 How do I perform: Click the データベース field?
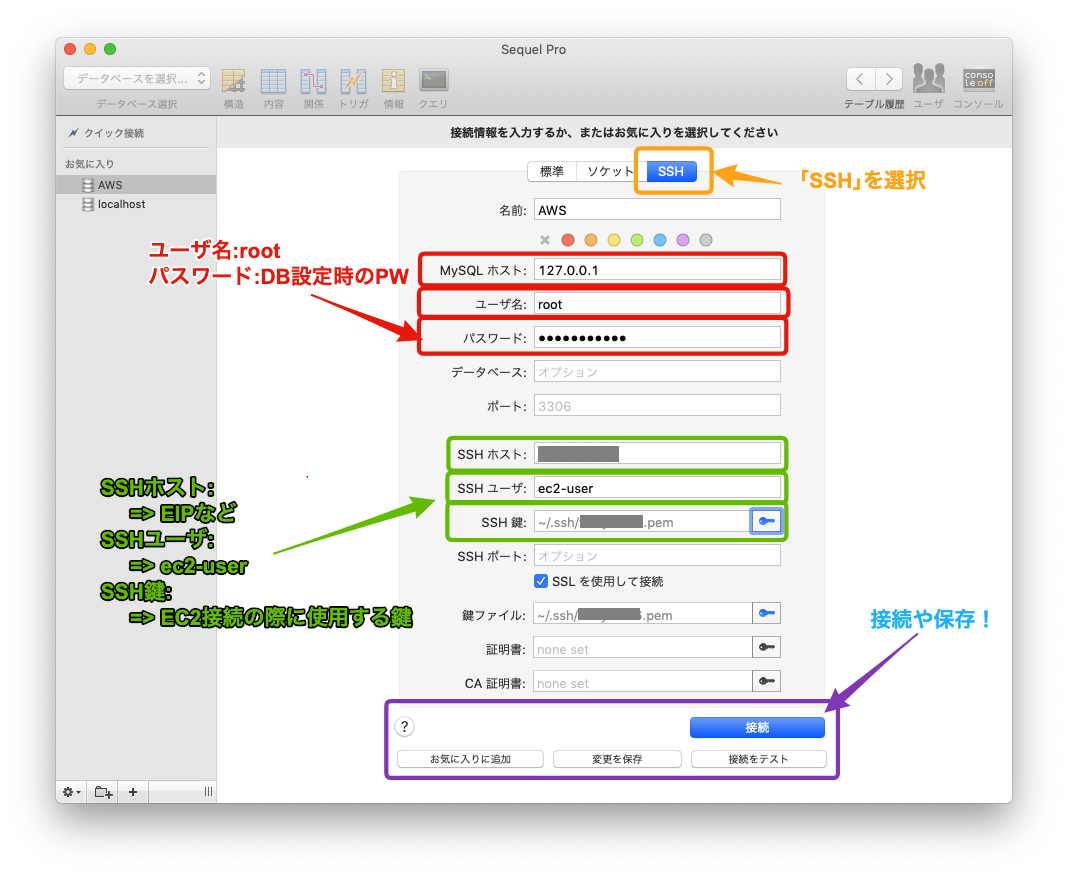coord(657,372)
